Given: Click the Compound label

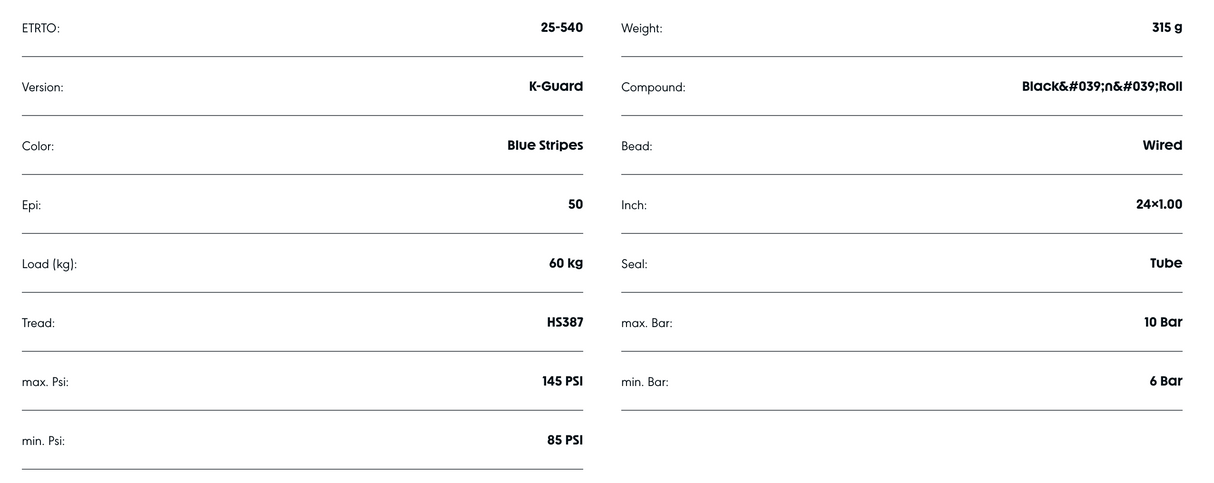Looking at the screenshot, I should [653, 88].
